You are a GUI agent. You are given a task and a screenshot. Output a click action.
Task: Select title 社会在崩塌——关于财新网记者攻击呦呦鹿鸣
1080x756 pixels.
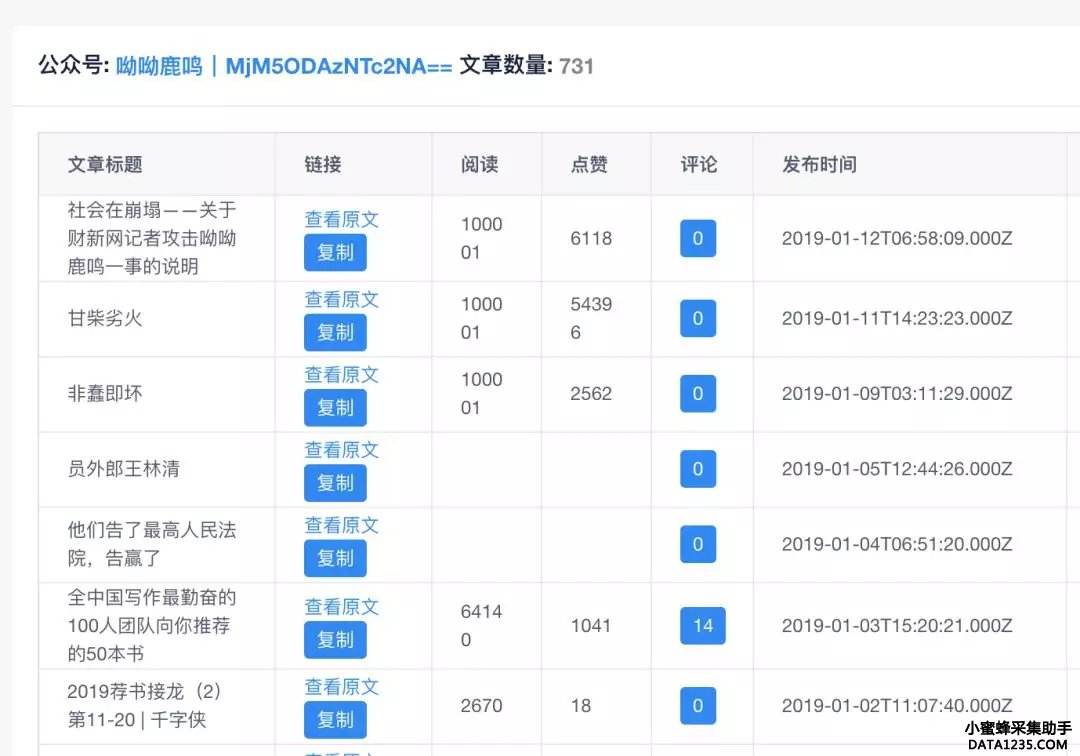152,238
